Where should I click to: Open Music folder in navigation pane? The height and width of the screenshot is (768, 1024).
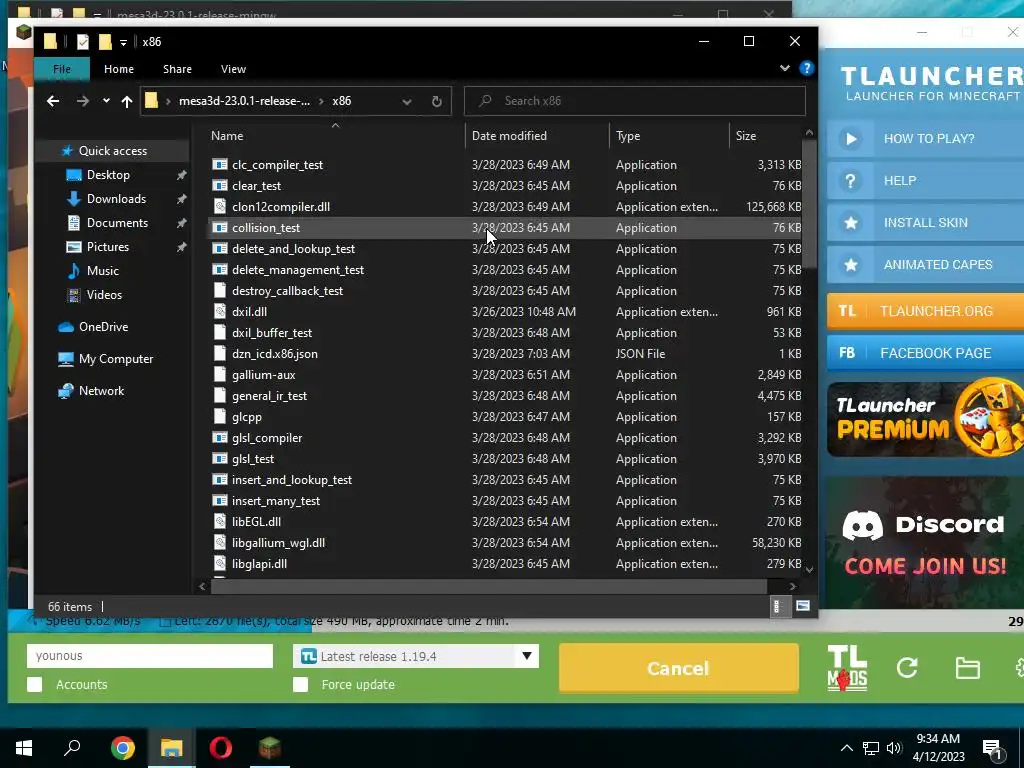tap(103, 270)
